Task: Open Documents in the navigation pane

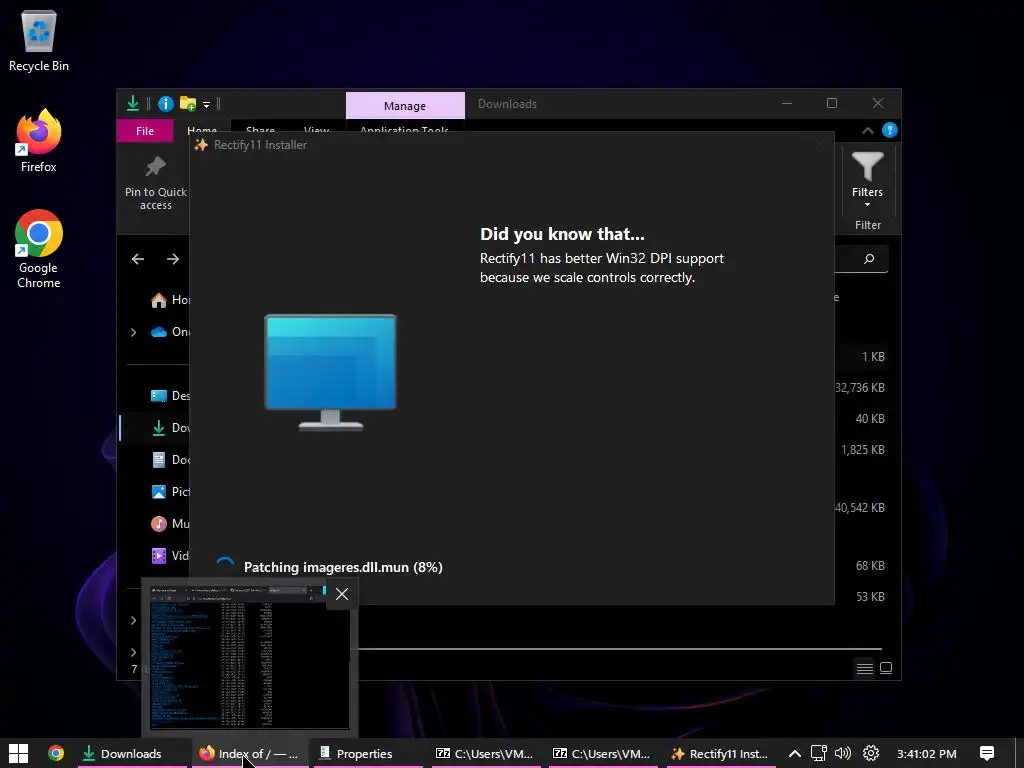Action: pyautogui.click(x=170, y=460)
